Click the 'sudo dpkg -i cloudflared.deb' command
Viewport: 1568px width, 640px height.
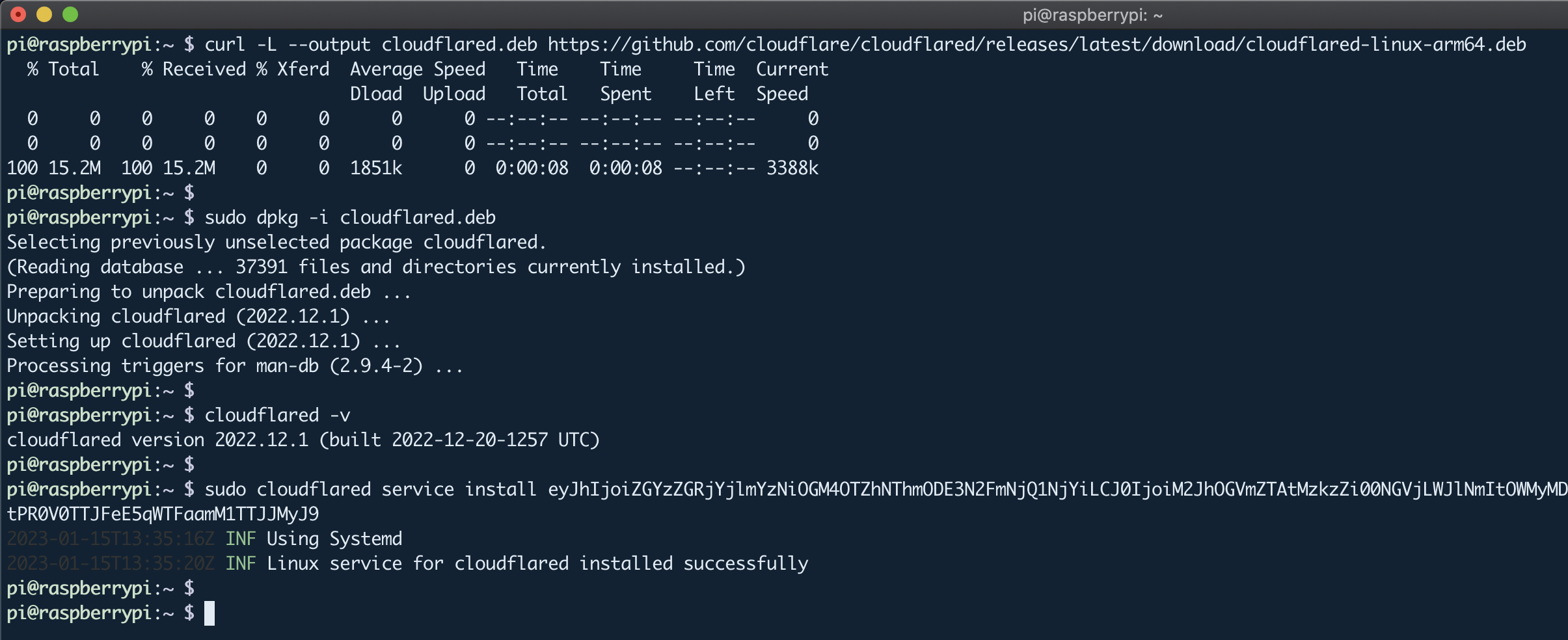pos(350,217)
